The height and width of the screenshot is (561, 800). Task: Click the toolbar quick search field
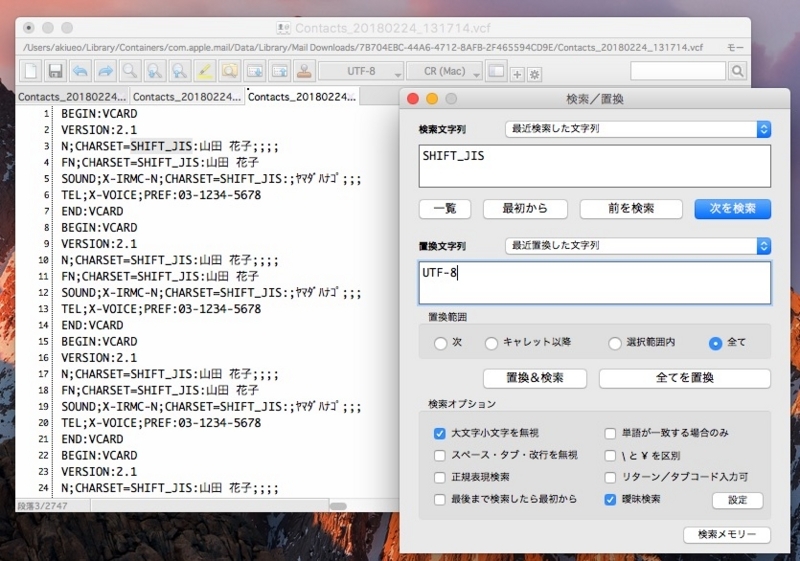click(x=678, y=71)
